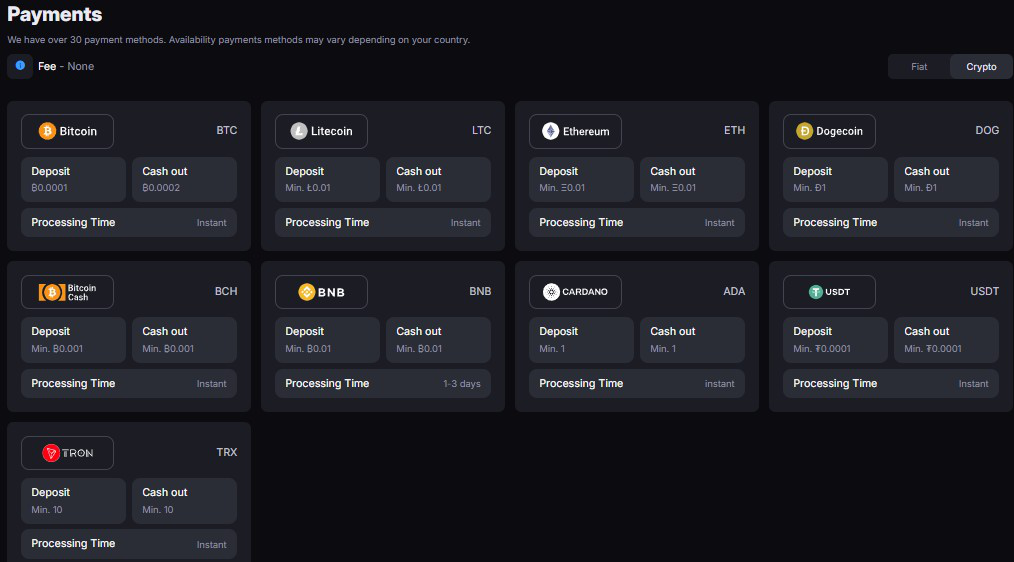Click the ETH ticker text
Screen dimensions: 1014x562
pos(735,131)
